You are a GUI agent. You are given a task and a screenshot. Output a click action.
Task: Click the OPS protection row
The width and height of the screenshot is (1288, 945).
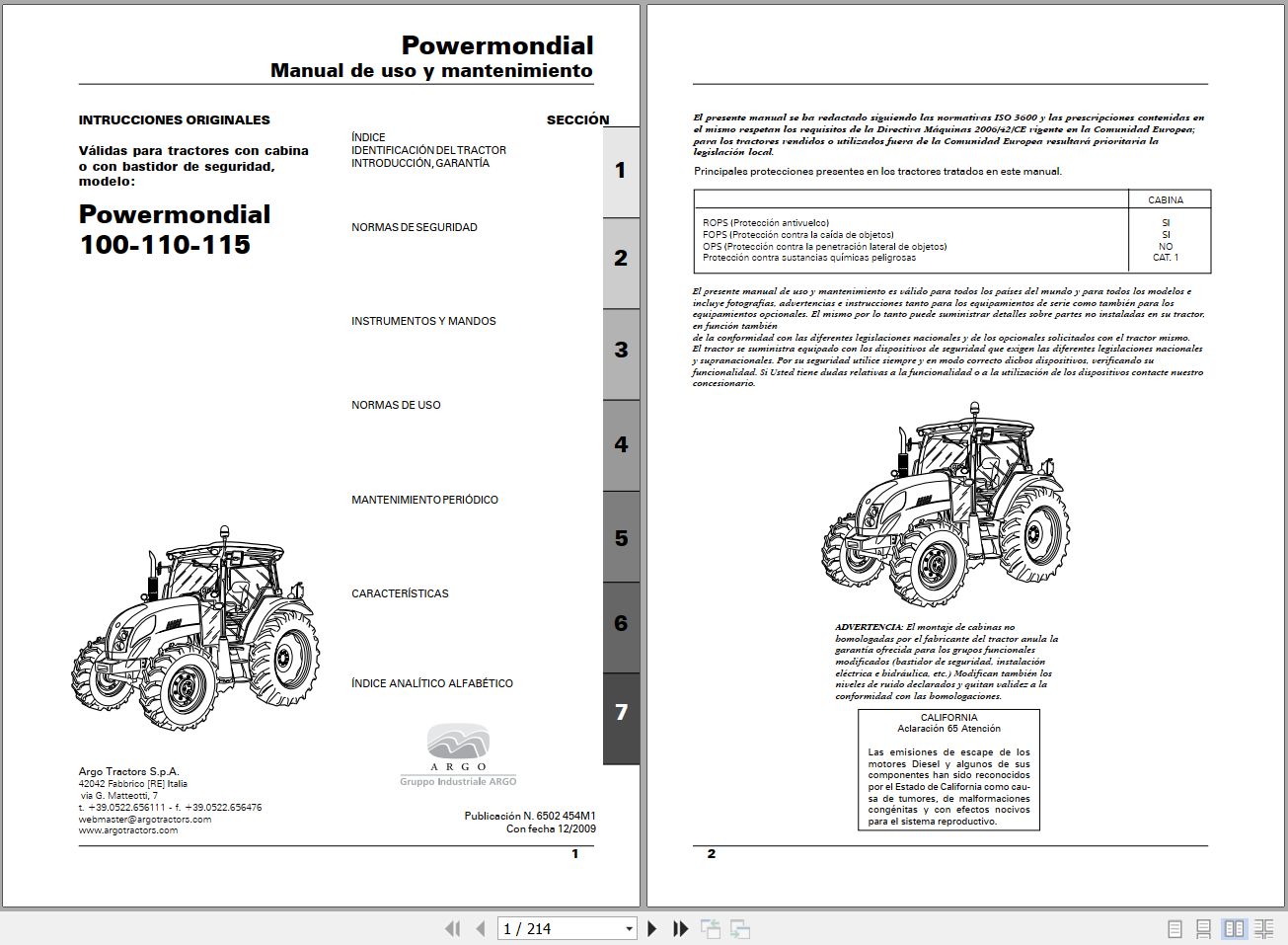tap(824, 247)
